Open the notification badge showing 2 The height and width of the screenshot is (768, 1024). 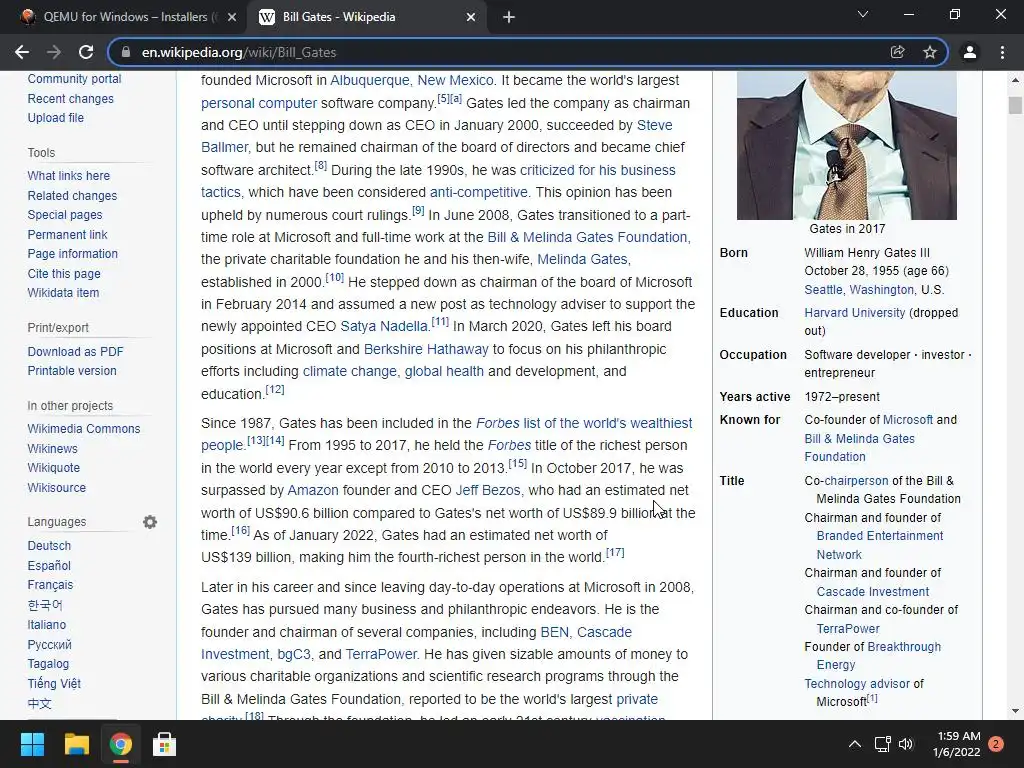click(x=996, y=744)
